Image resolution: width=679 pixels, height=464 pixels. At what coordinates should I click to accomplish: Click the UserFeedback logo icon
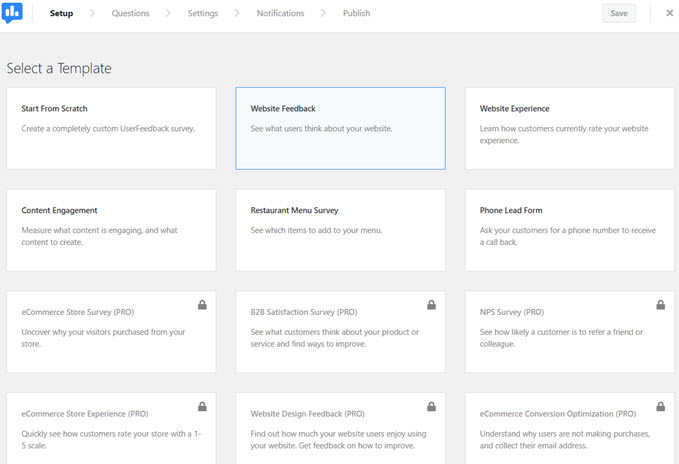click(x=12, y=13)
